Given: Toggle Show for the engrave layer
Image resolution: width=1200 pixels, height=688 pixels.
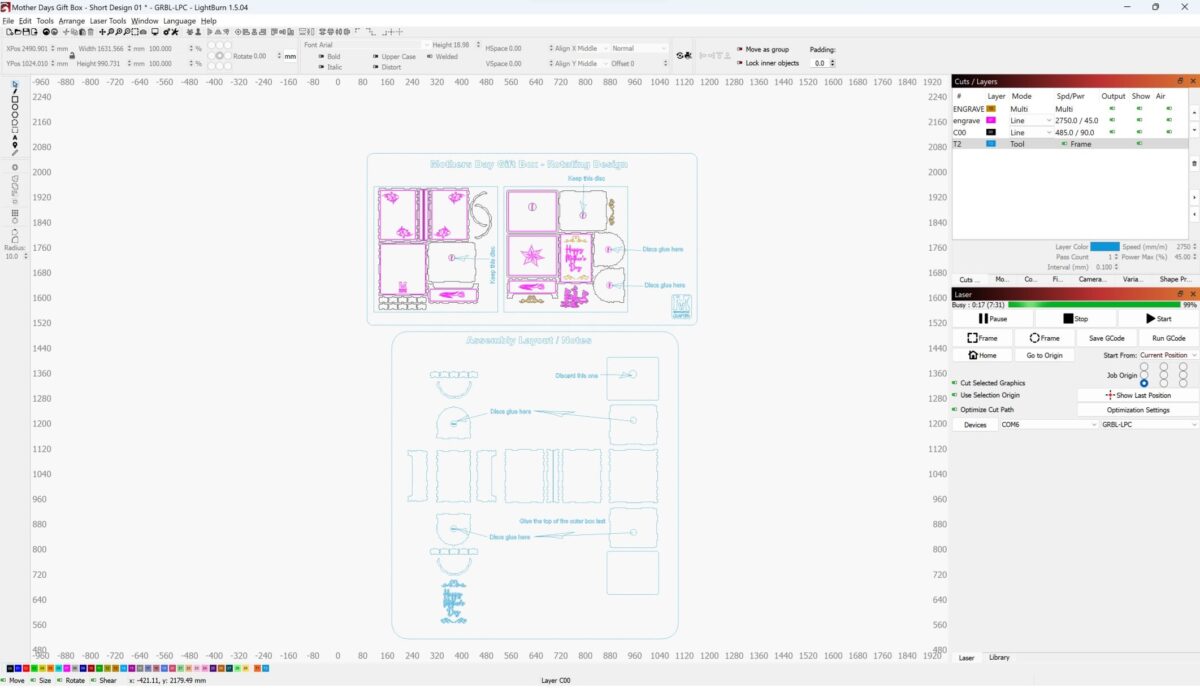Looking at the screenshot, I should coord(1141,120).
